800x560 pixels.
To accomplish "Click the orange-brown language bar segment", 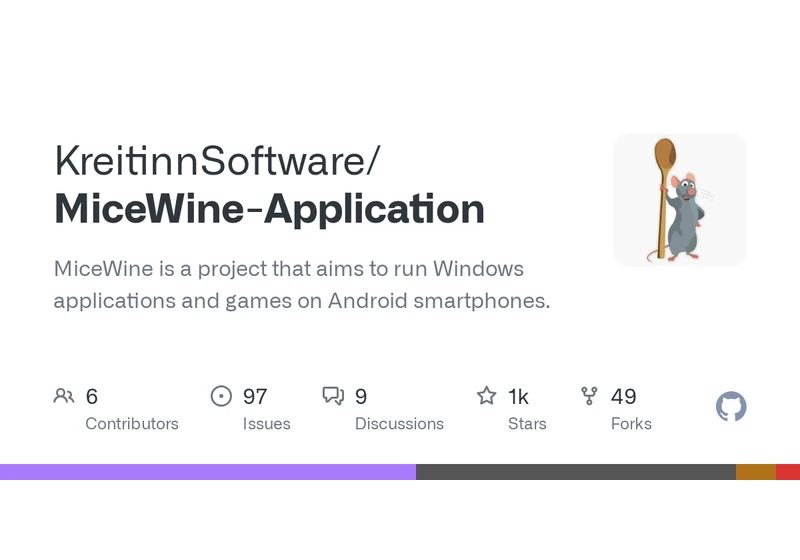I will (x=756, y=472).
